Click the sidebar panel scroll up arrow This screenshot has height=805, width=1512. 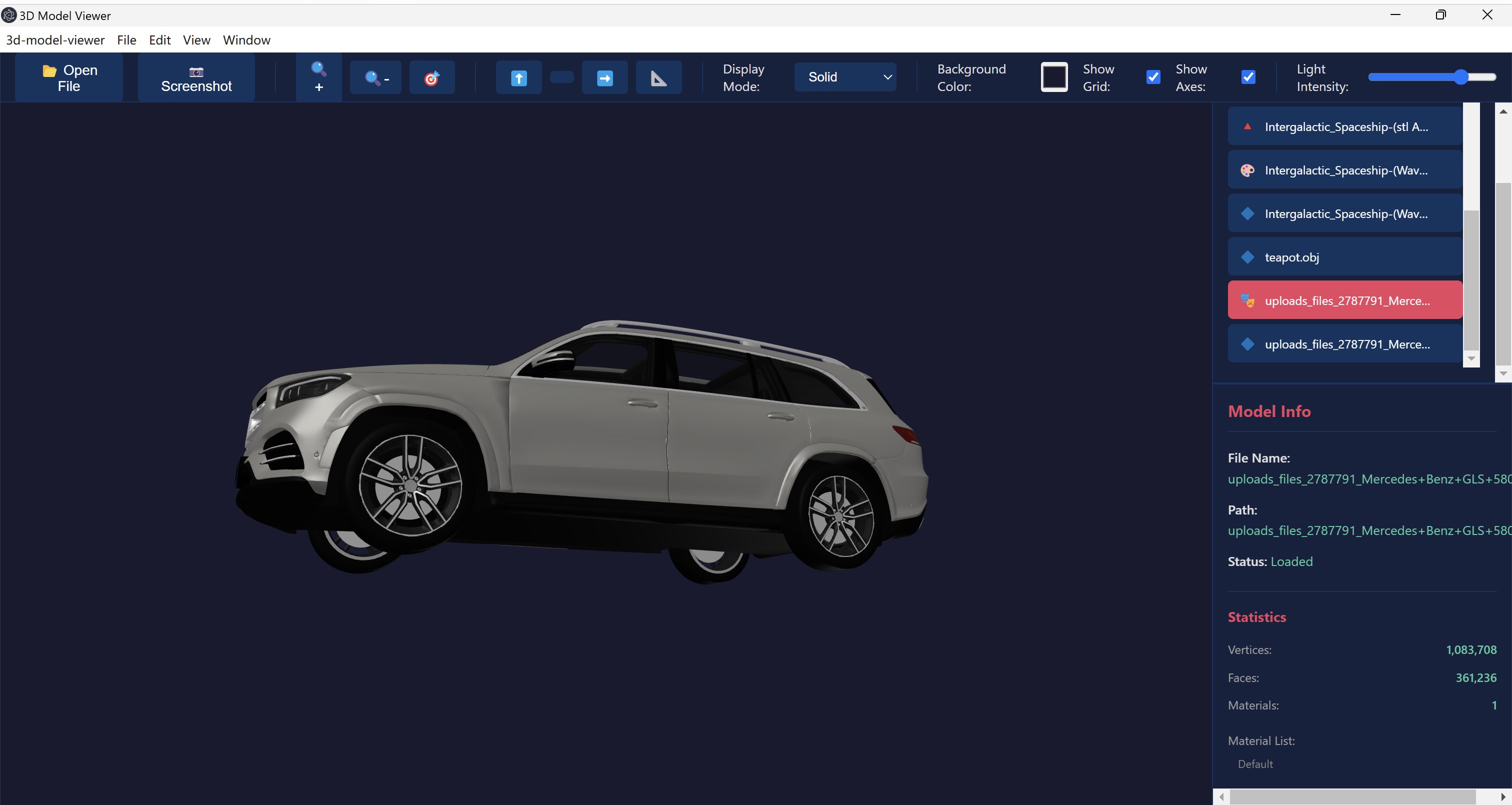tap(1503, 111)
